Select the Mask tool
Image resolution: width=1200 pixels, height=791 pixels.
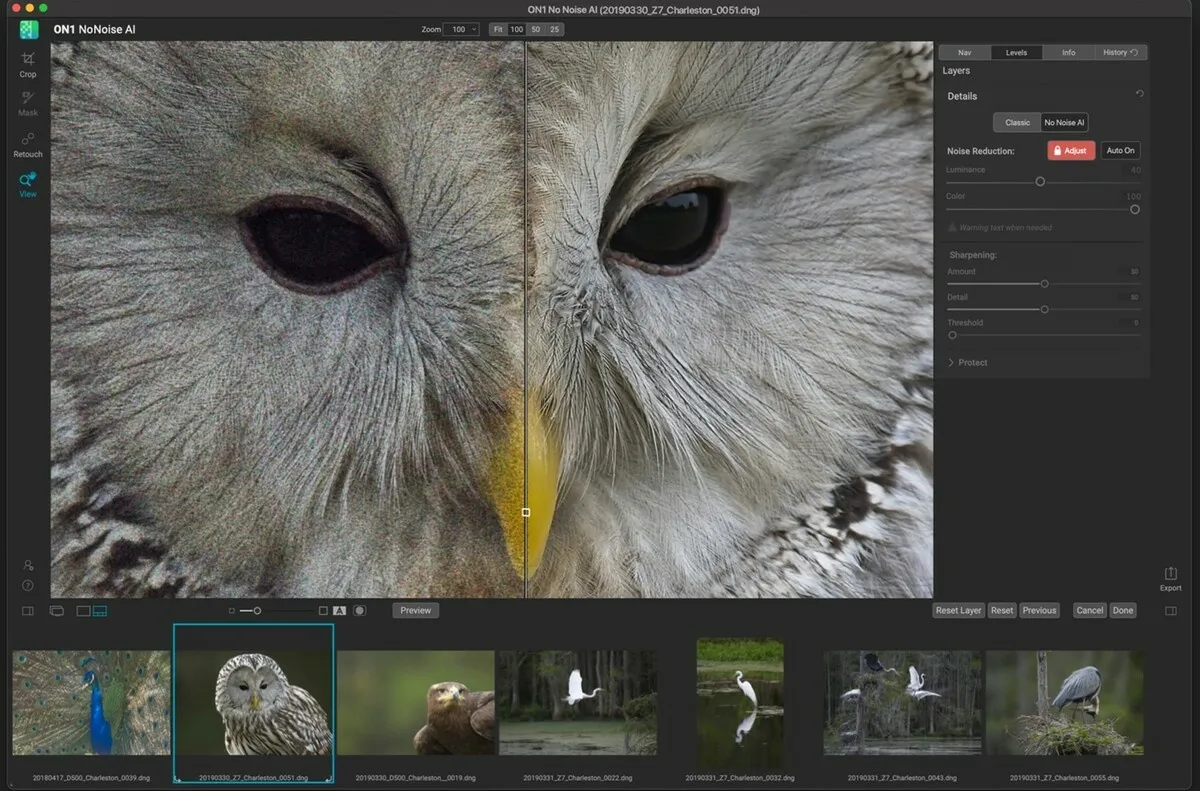pos(27,103)
